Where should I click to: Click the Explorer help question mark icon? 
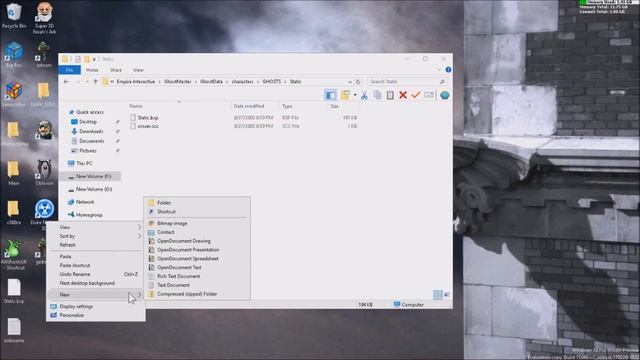tap(448, 70)
